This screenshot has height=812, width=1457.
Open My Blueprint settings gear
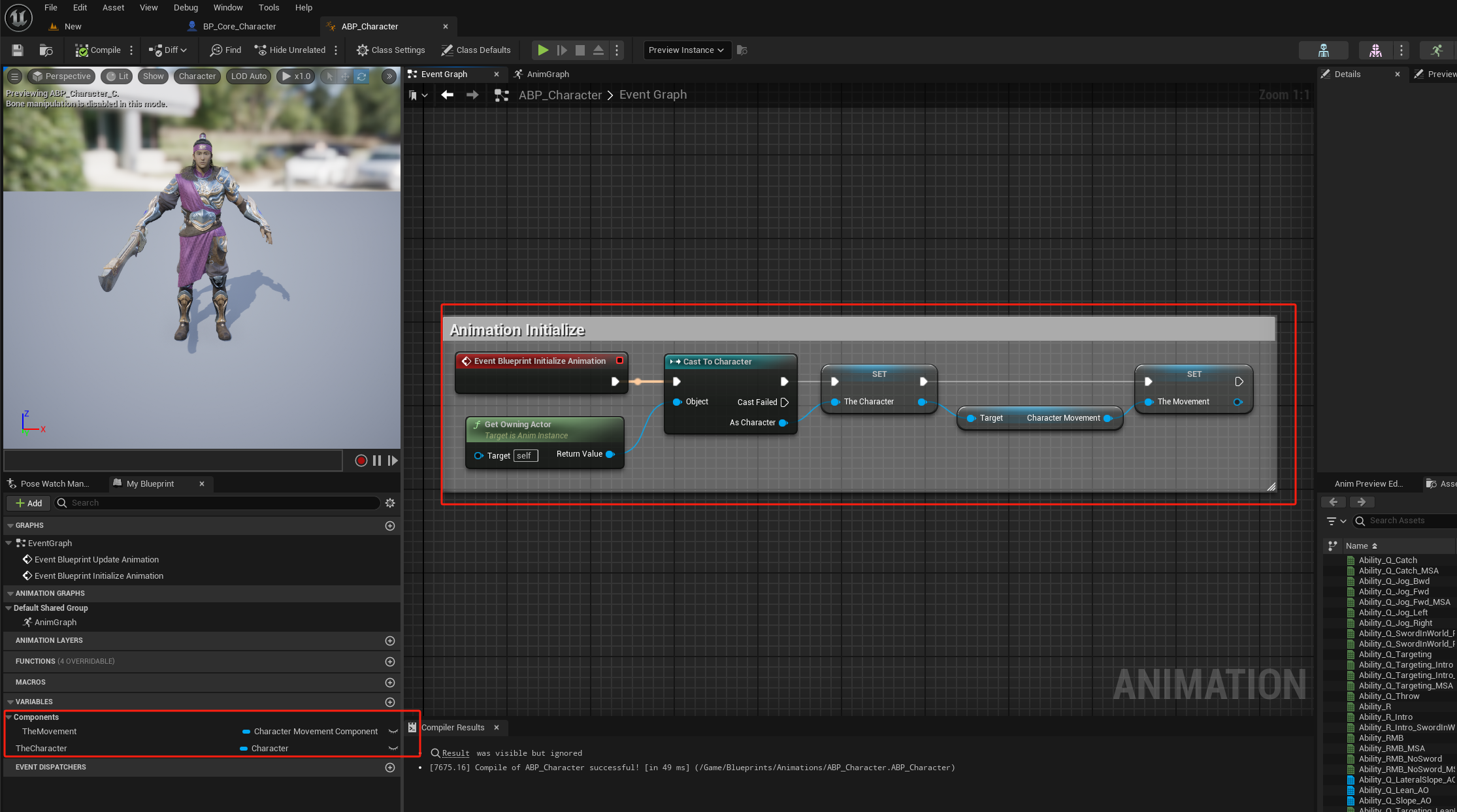(x=390, y=503)
